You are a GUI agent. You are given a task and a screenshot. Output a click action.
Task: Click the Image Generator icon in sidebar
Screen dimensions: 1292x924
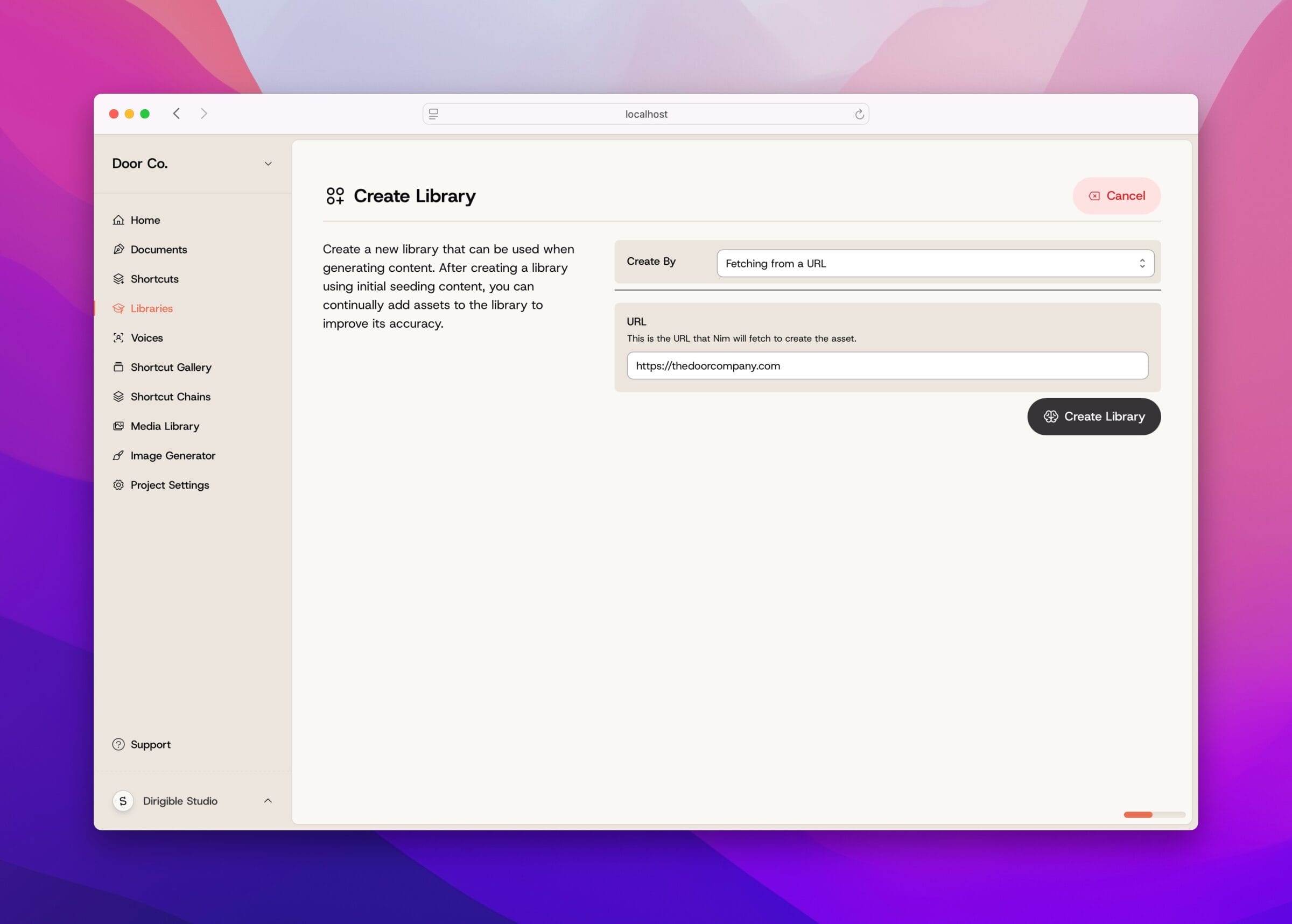pyautogui.click(x=118, y=455)
